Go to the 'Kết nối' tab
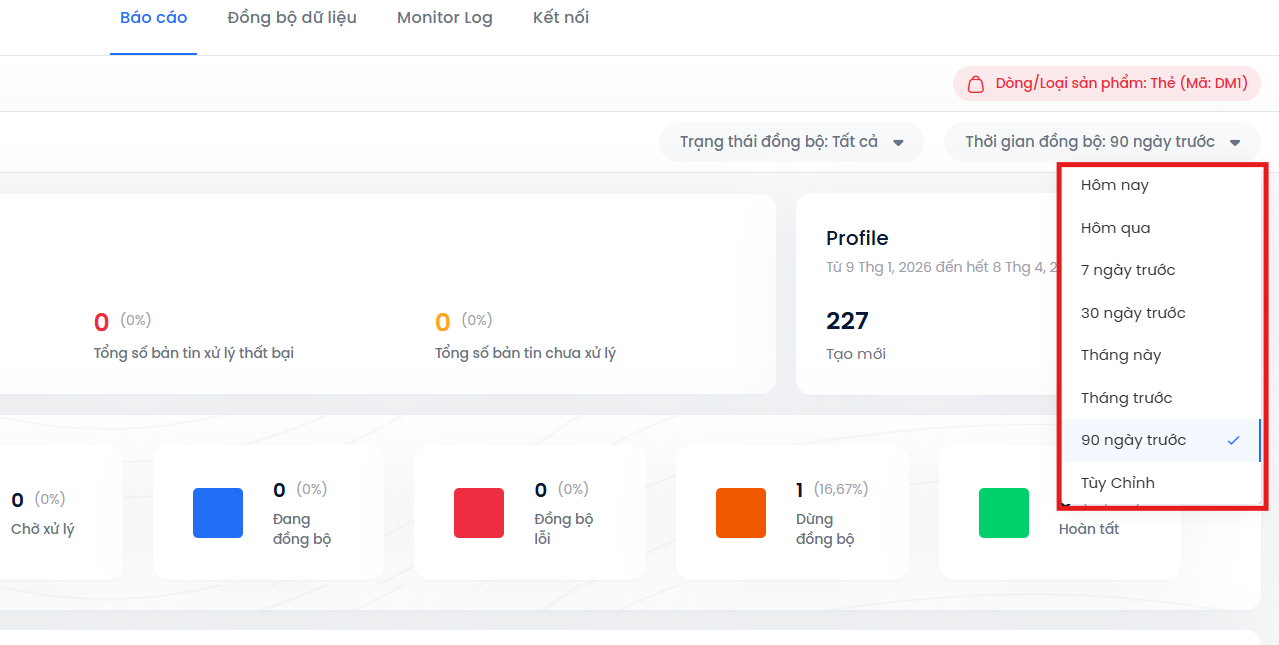Screen dimensions: 1279x645 561,18
